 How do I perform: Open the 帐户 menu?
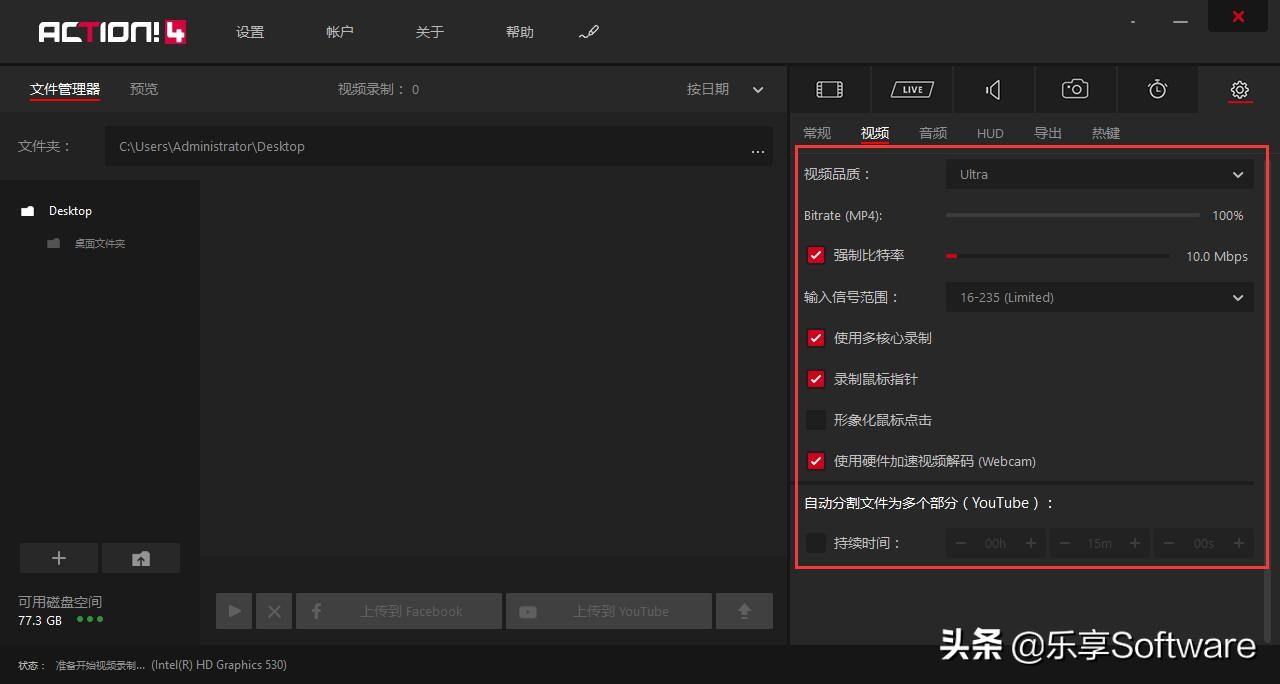pyautogui.click(x=340, y=32)
